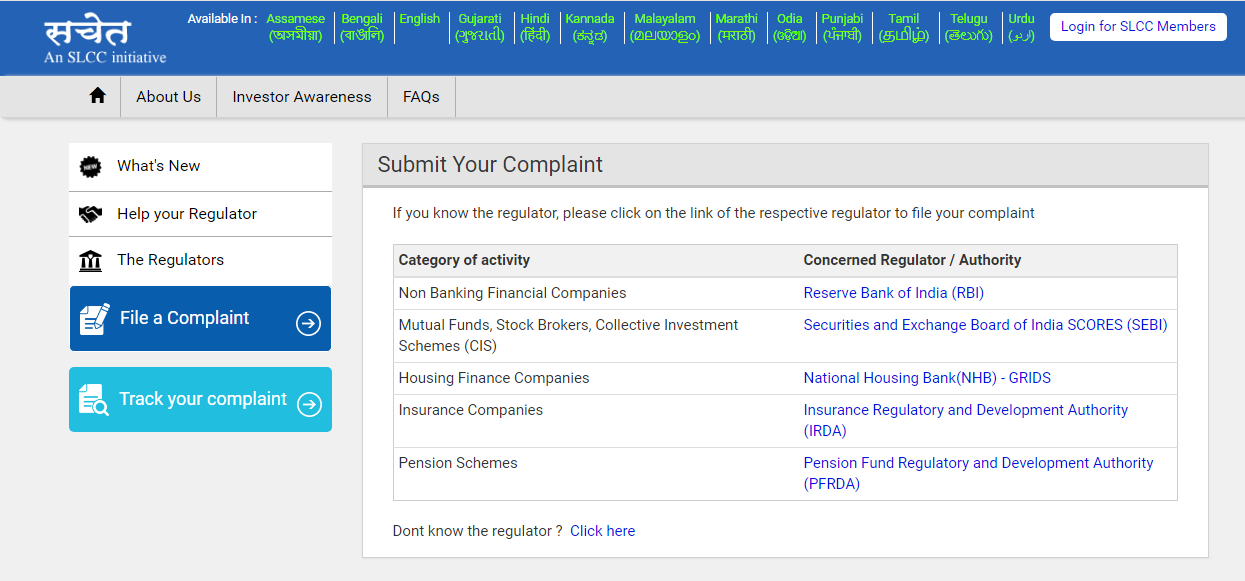Click the document pencil icon on File a Complaint
This screenshot has width=1245, height=581.
94,319
